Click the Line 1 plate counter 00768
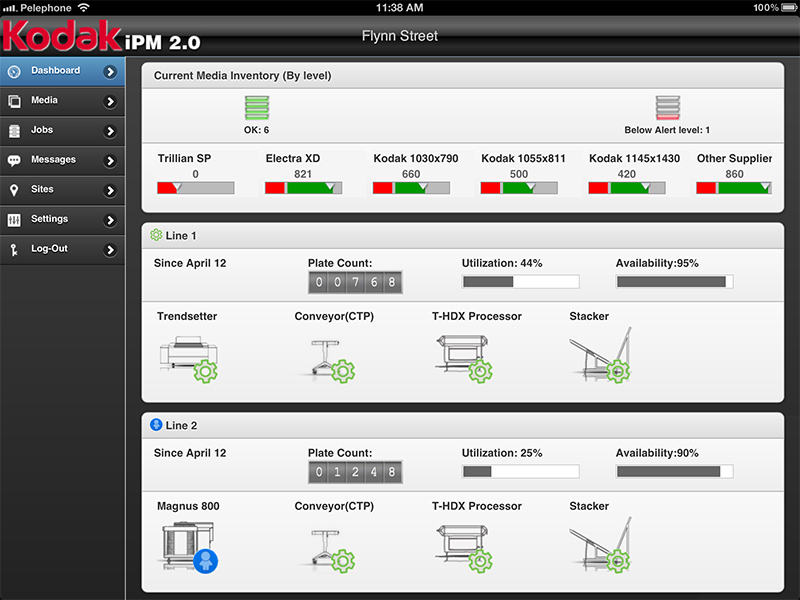Image resolution: width=800 pixels, height=600 pixels. [x=355, y=282]
